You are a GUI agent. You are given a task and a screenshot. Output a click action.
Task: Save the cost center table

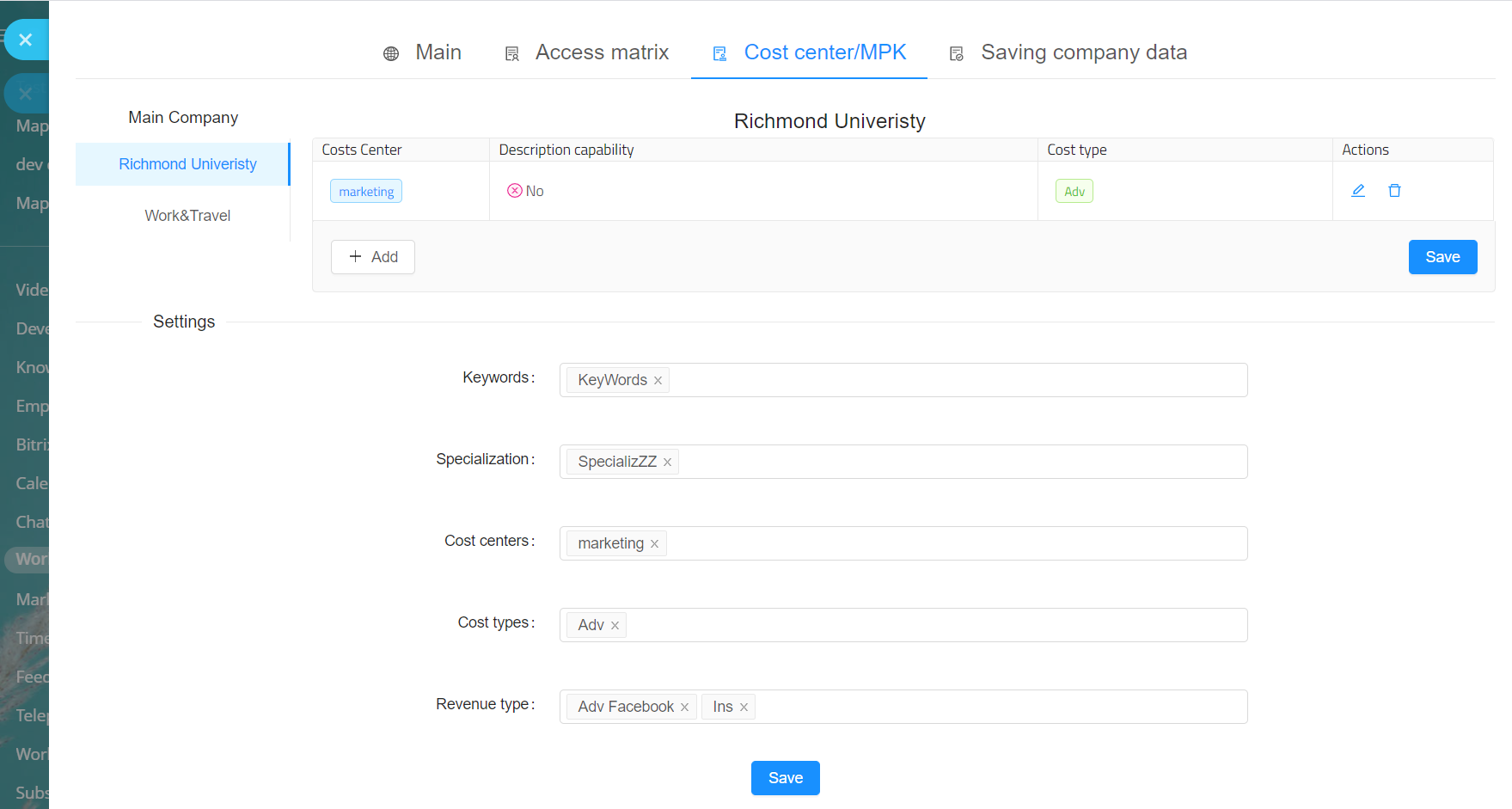pyautogui.click(x=1442, y=257)
